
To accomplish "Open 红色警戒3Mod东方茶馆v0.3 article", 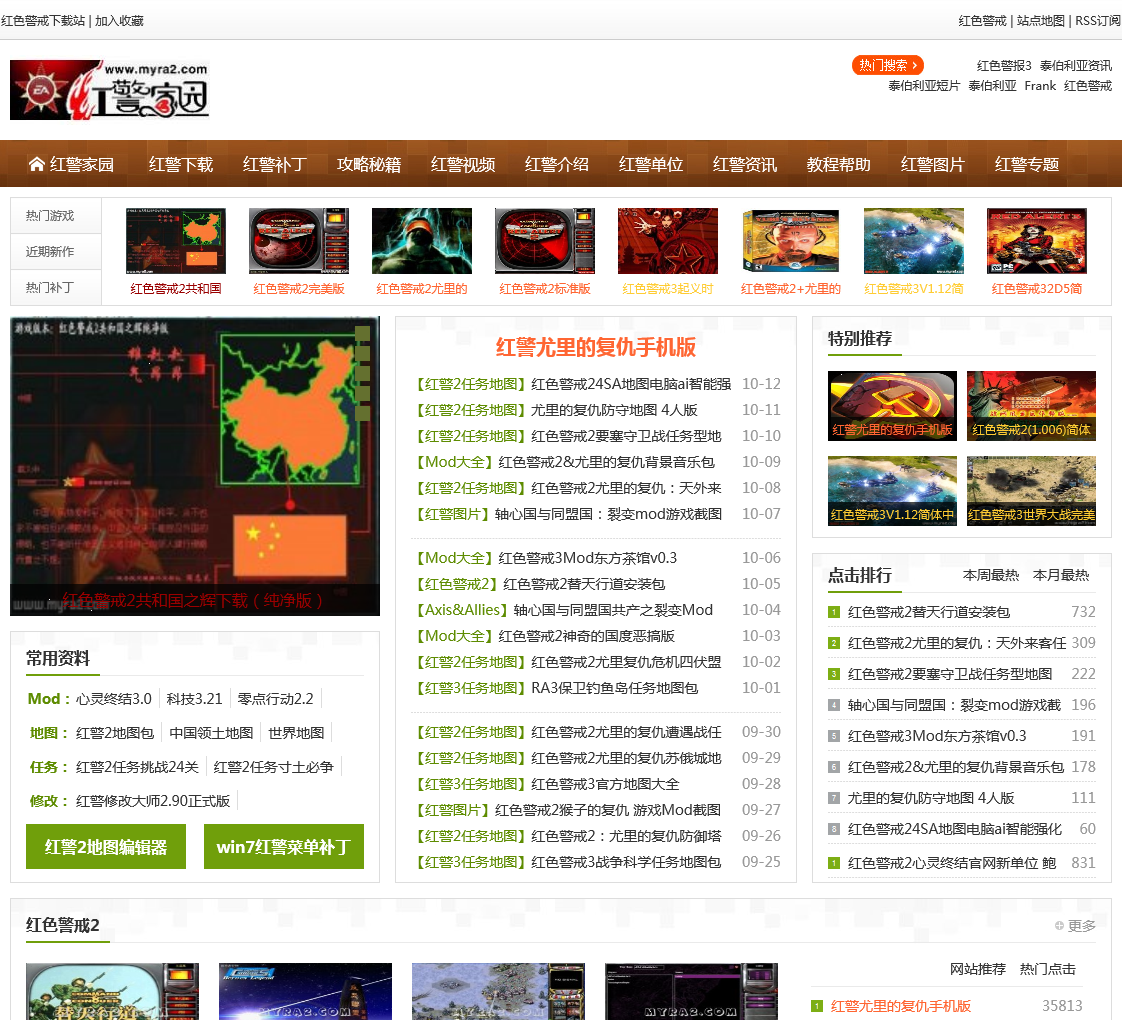I will (587, 558).
